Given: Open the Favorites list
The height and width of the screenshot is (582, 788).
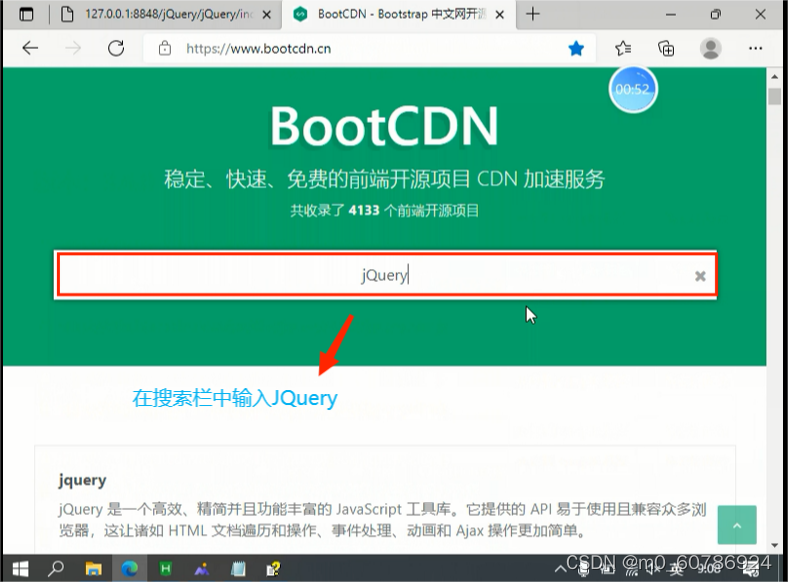Looking at the screenshot, I should pyautogui.click(x=623, y=48).
